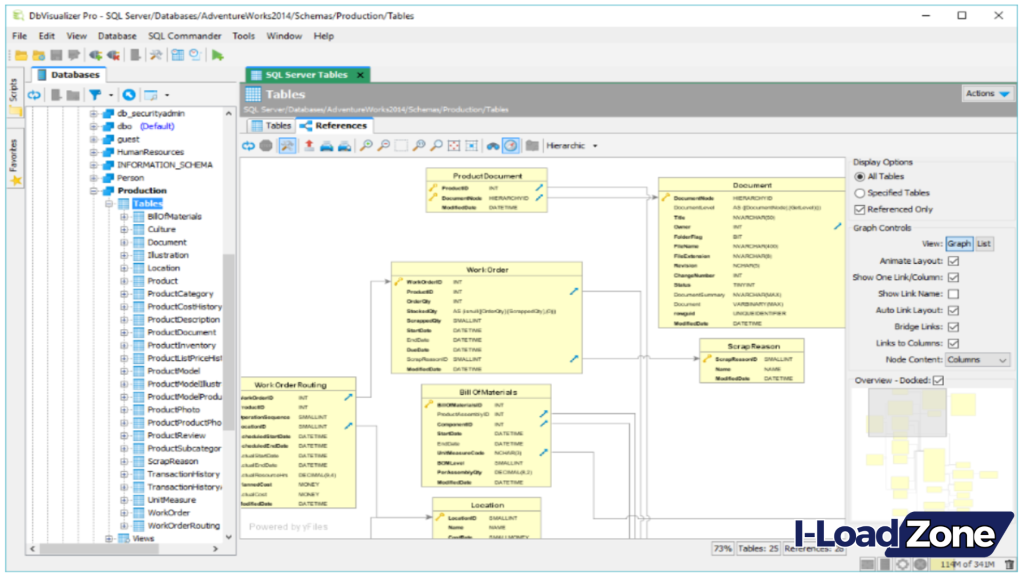Expand the HumanResources schema node
This screenshot has width=1024, height=576.
(93, 152)
